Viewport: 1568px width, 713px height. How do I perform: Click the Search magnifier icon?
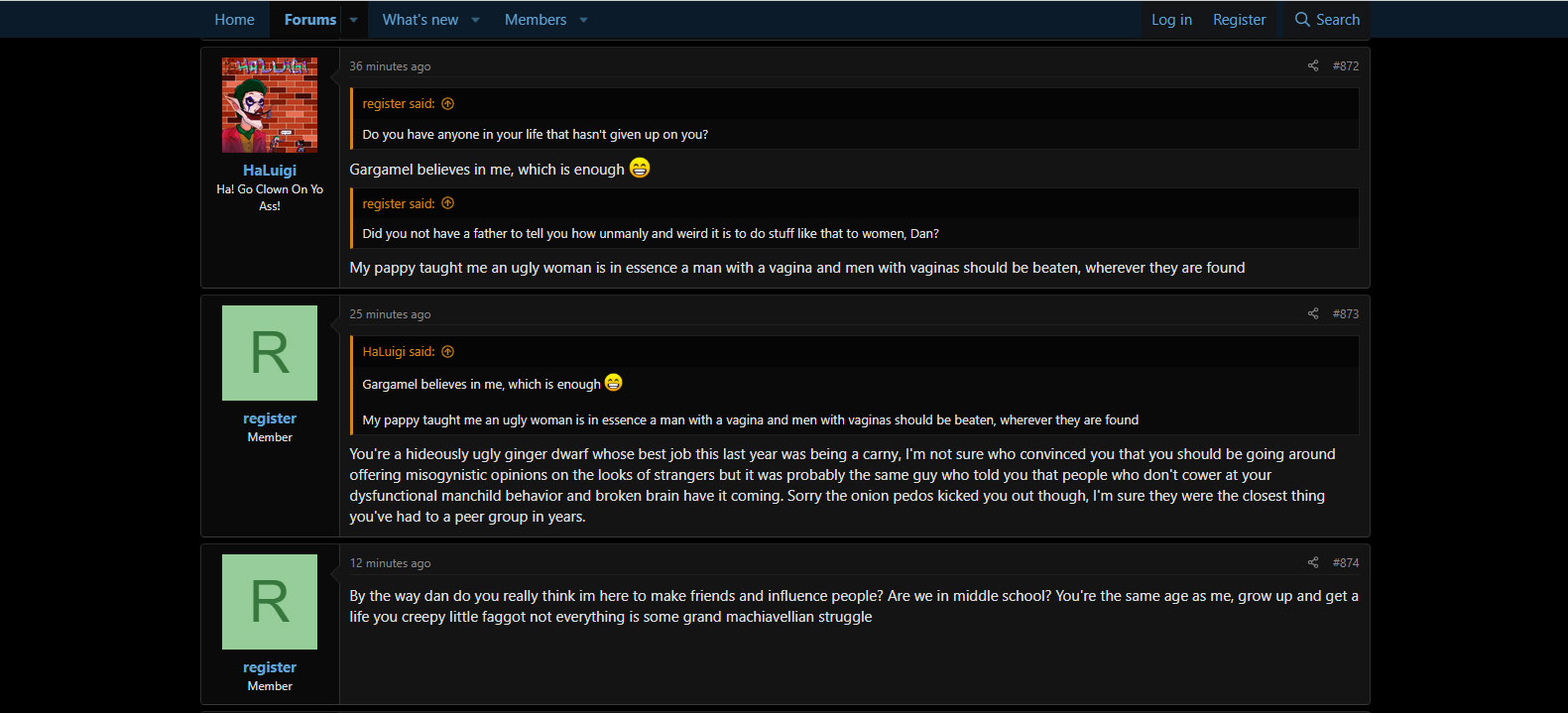point(1302,19)
